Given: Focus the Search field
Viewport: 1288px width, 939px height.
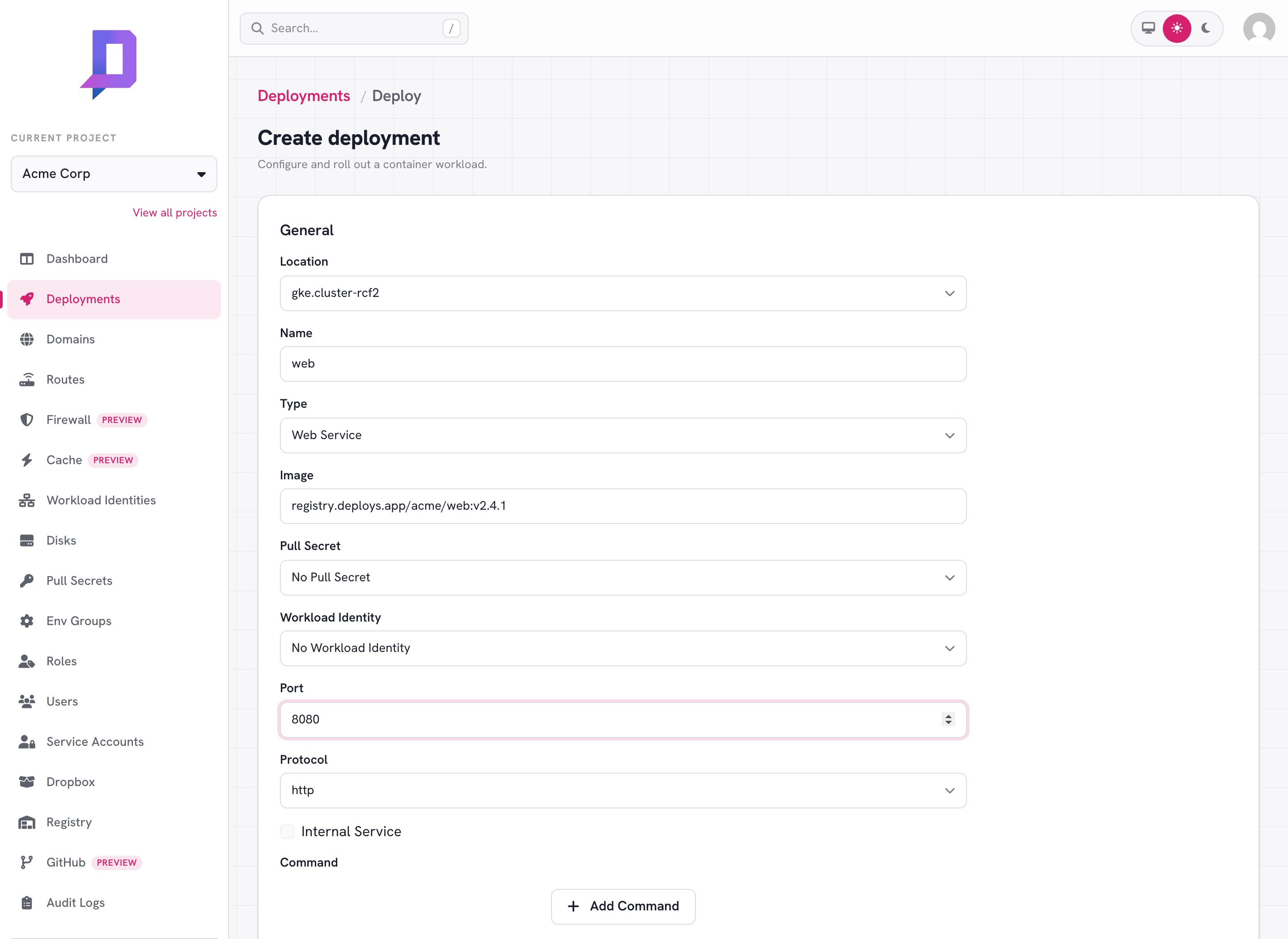Looking at the screenshot, I should (354, 29).
